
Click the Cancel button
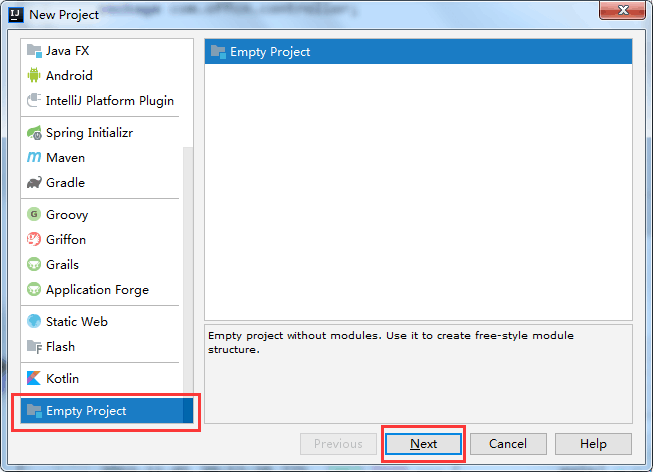[508, 444]
